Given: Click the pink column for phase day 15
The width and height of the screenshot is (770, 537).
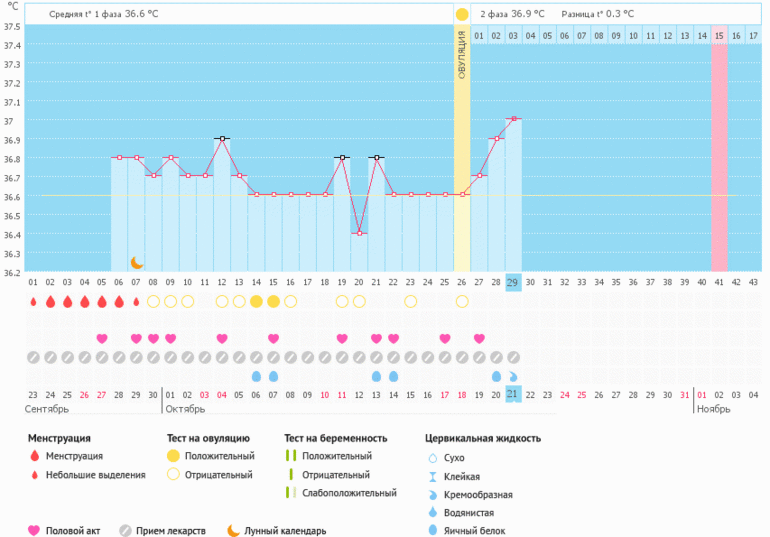Looking at the screenshot, I should click(x=719, y=150).
